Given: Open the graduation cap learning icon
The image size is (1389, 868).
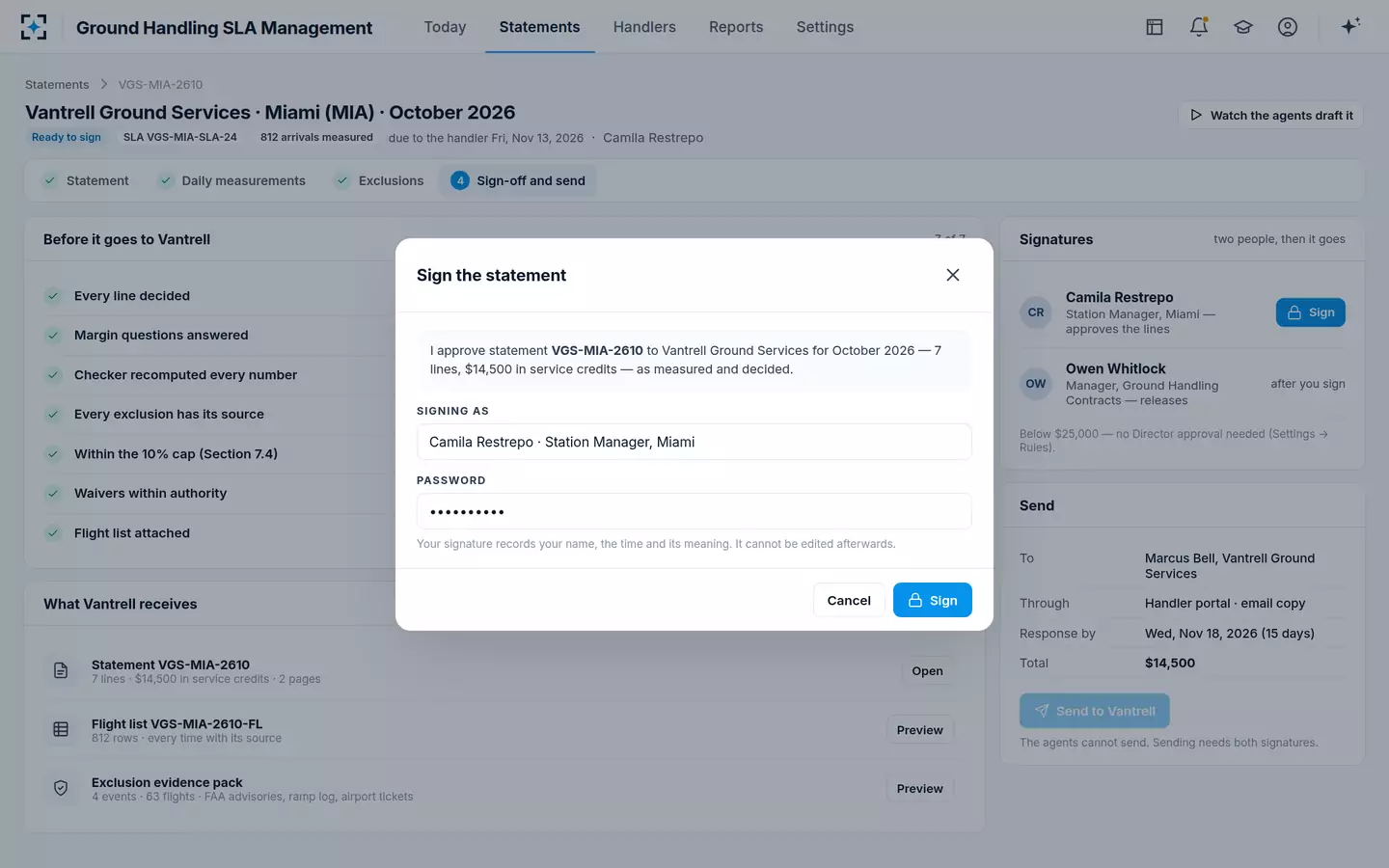Looking at the screenshot, I should point(1243,27).
